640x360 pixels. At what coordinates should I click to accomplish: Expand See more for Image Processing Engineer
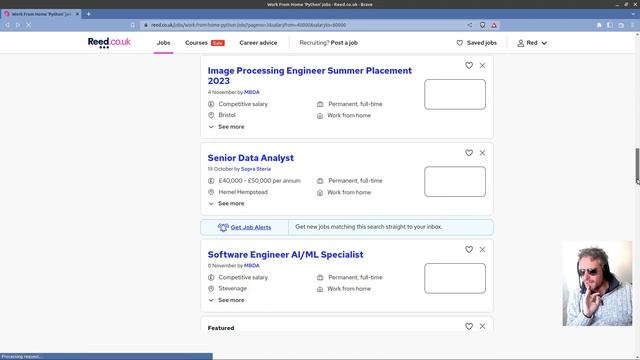click(226, 127)
